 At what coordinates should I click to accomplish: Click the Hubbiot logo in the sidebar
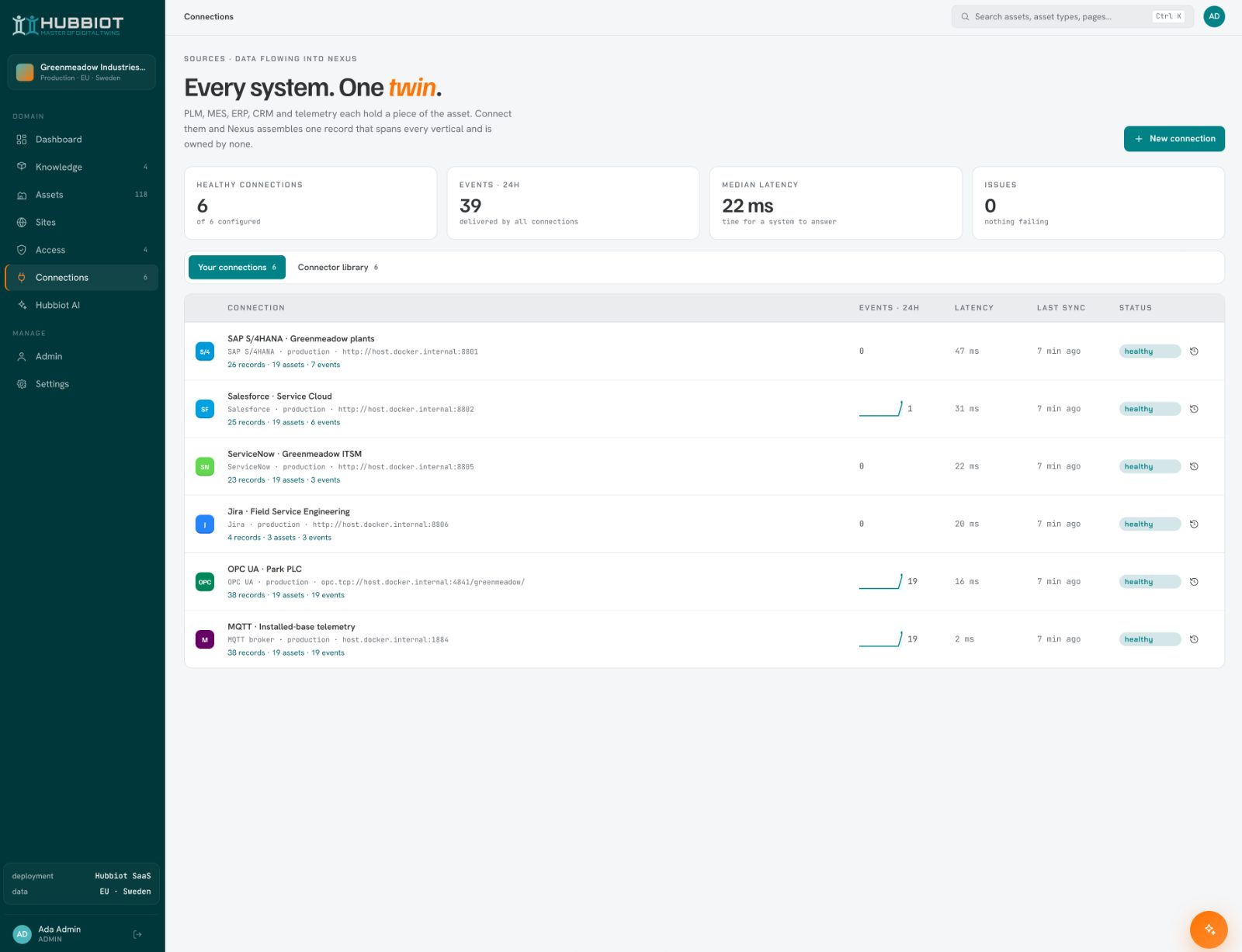tap(68, 25)
